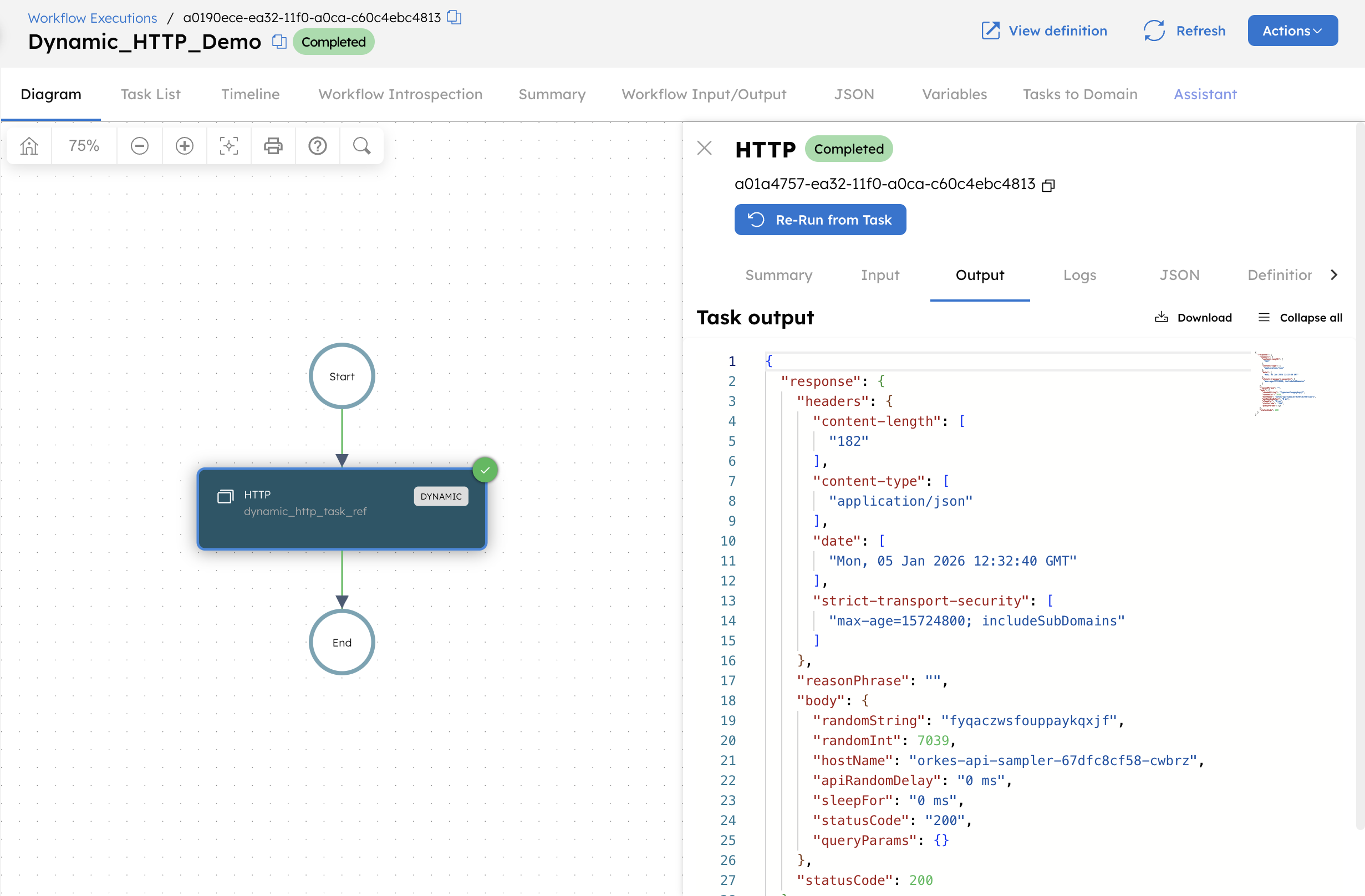Screen dimensions: 1365x896
Task: Search within the diagram
Action: (x=361, y=146)
